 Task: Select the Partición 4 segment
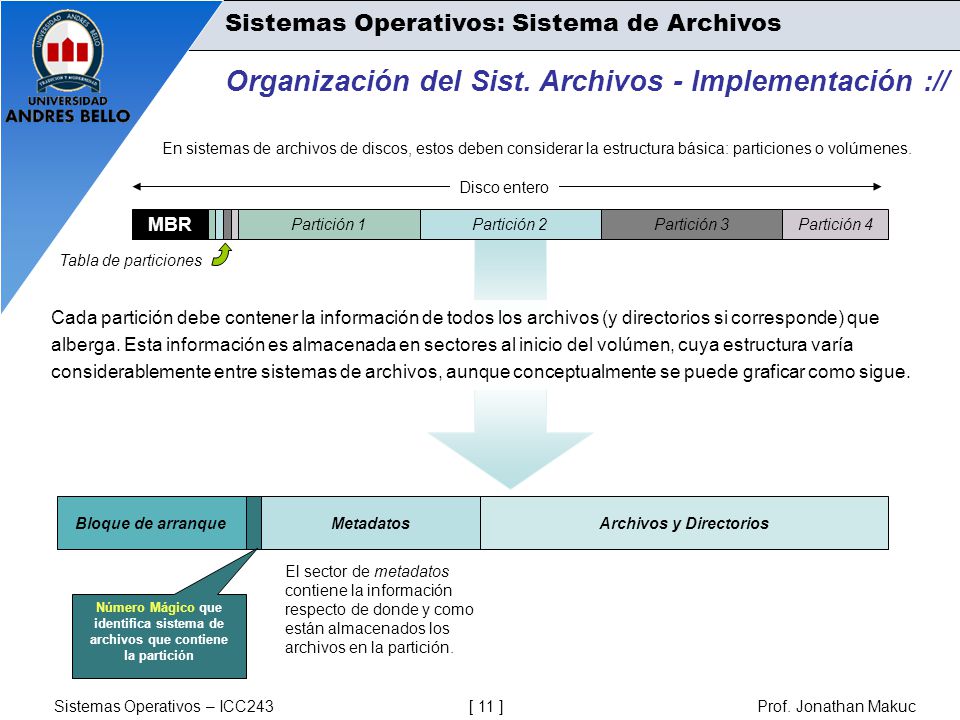point(835,224)
